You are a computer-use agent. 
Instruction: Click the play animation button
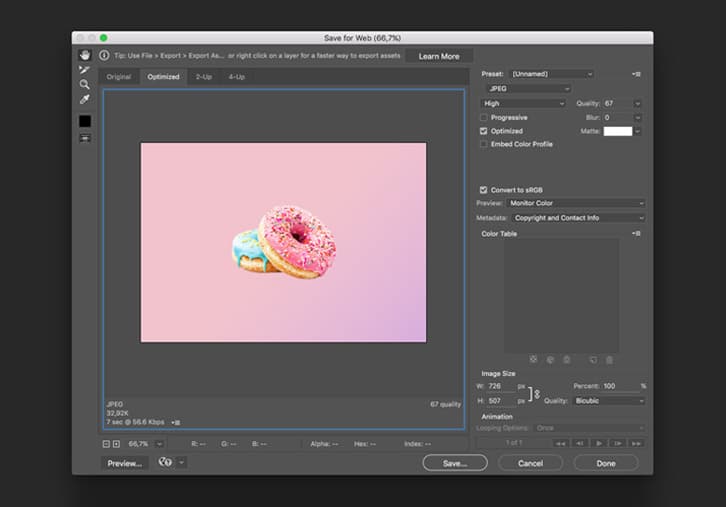[599, 444]
